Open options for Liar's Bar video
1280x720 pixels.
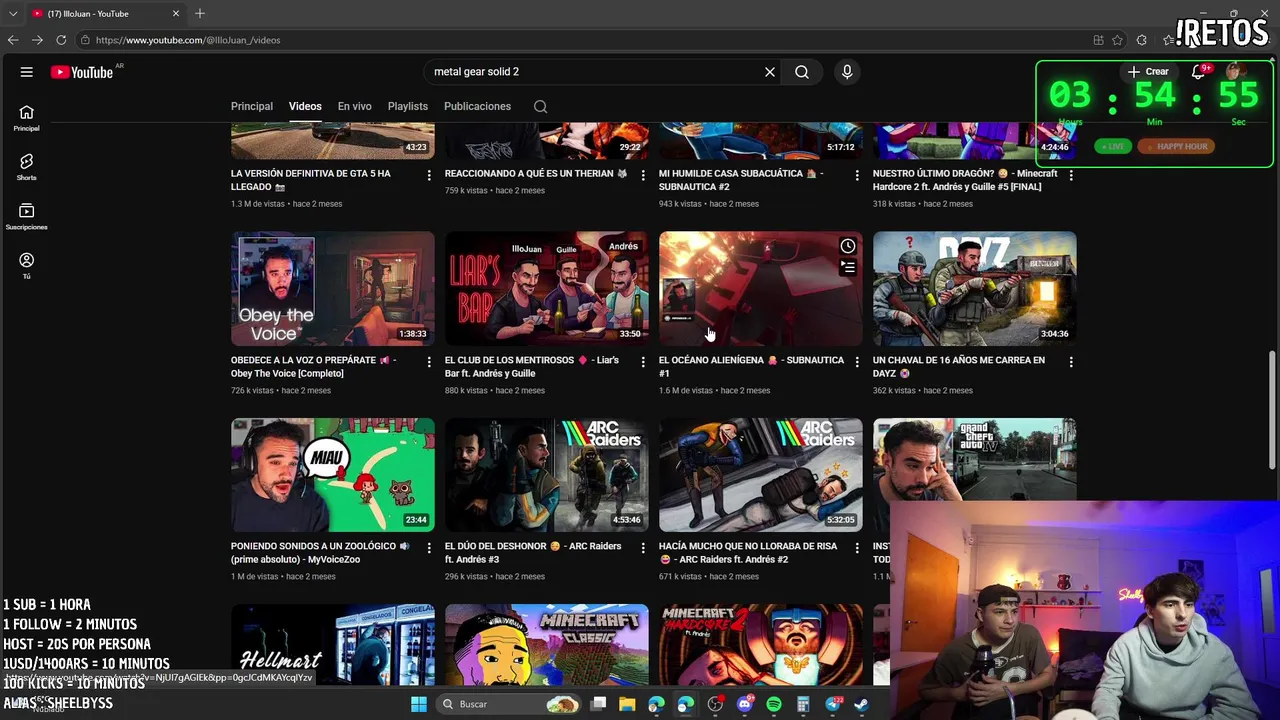point(643,362)
